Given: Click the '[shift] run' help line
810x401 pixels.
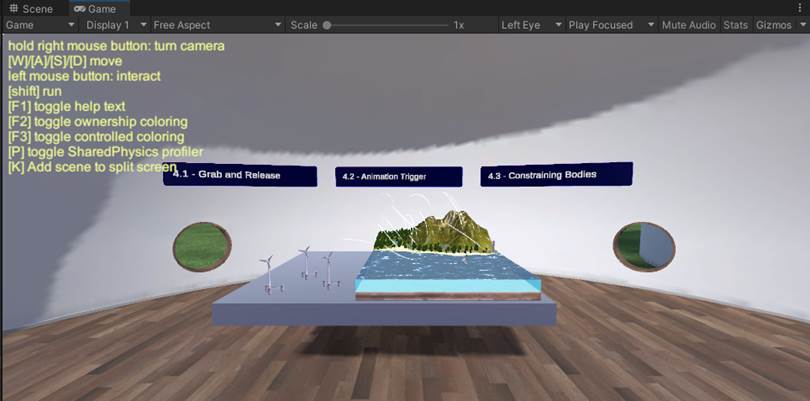Looking at the screenshot, I should click(x=35, y=91).
